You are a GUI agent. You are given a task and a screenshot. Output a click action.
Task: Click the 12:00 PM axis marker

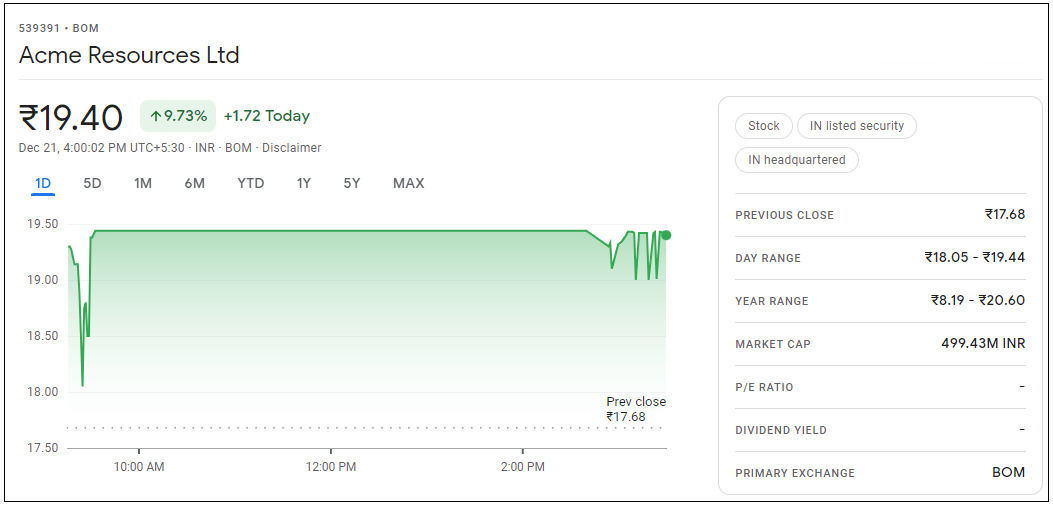pos(331,467)
